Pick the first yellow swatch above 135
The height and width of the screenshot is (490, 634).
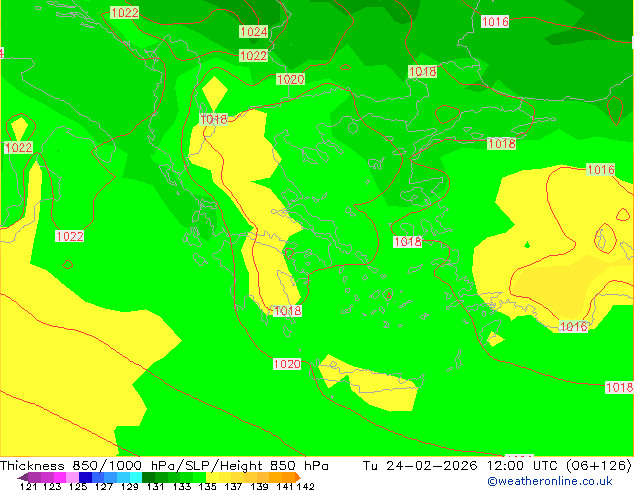(x=212, y=477)
